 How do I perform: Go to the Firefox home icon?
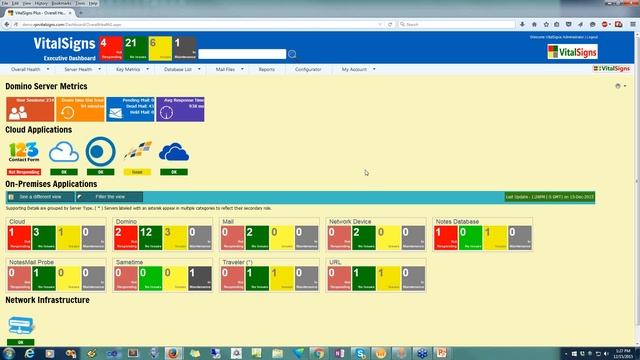click(534, 24)
